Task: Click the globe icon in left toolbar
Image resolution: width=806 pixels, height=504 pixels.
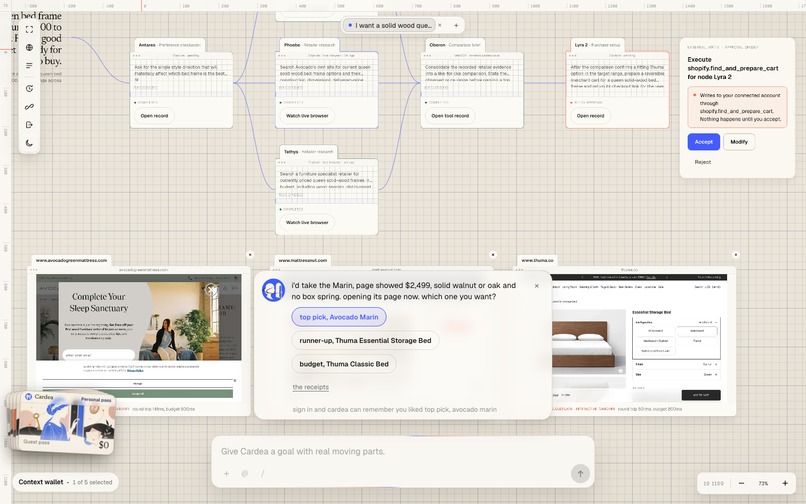Action: [29, 47]
